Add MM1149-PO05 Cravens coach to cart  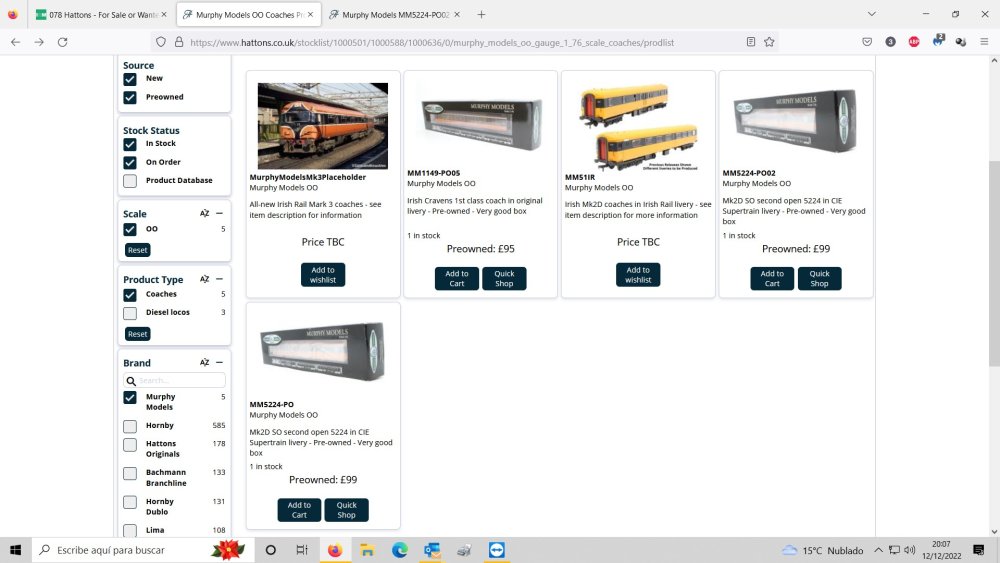456,279
